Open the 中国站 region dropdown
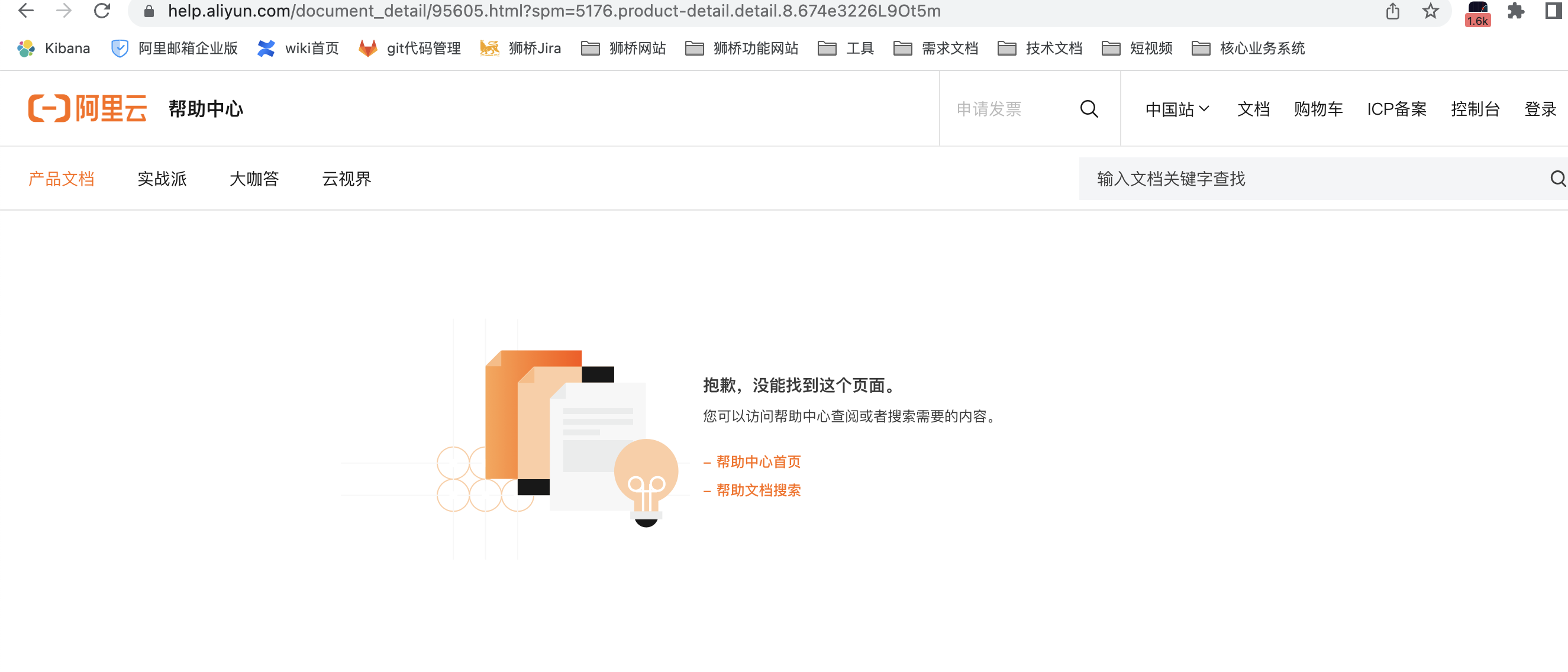1568x672 pixels. pos(1177,109)
